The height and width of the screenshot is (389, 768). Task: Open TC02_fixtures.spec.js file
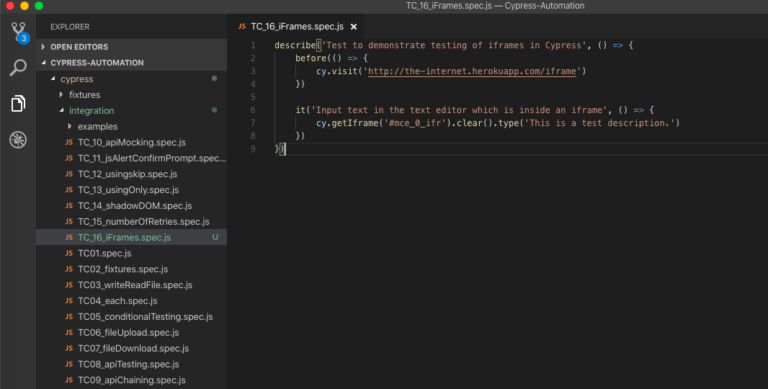(131, 269)
